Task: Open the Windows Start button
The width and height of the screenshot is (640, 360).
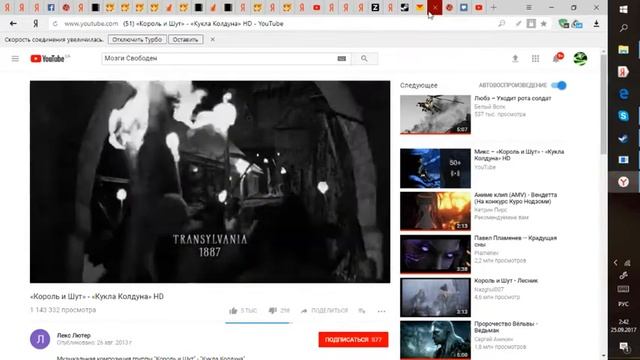Action: [x=623, y=9]
